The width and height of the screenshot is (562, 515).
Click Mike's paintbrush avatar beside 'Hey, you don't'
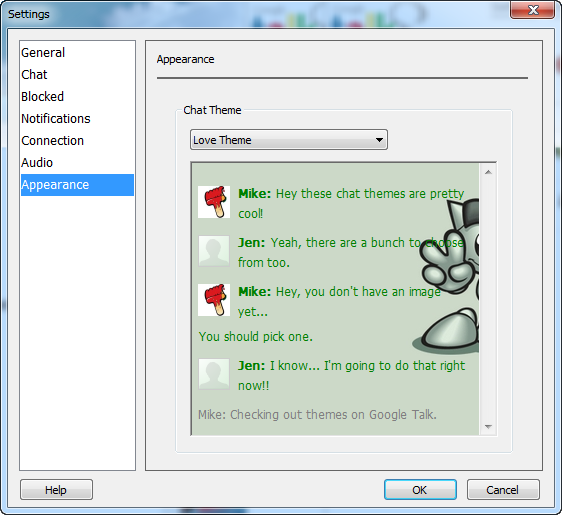[214, 300]
